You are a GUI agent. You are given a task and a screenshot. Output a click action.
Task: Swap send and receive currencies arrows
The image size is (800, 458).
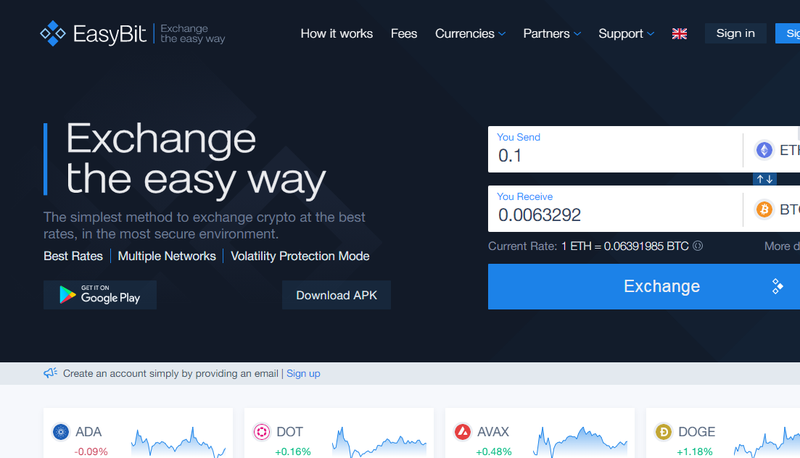click(x=764, y=179)
